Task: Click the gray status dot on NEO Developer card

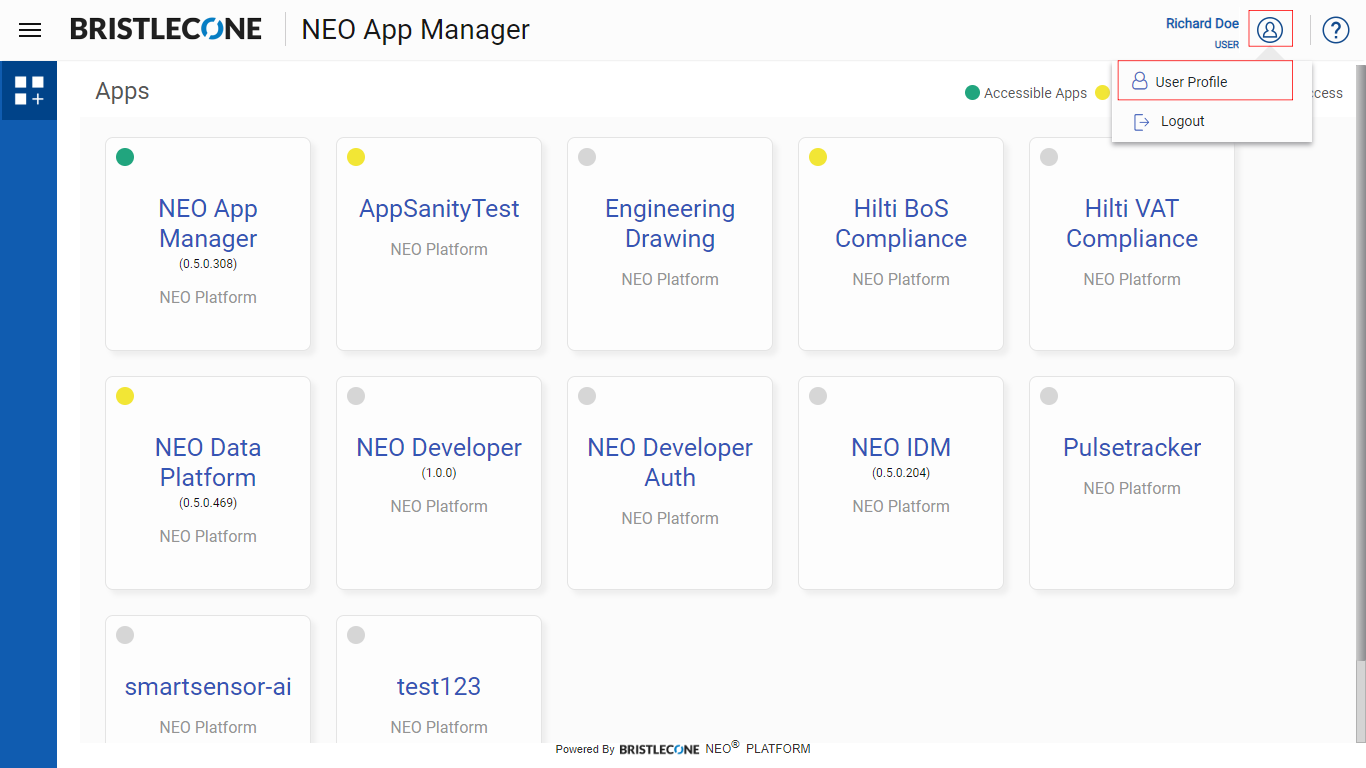Action: [x=356, y=396]
